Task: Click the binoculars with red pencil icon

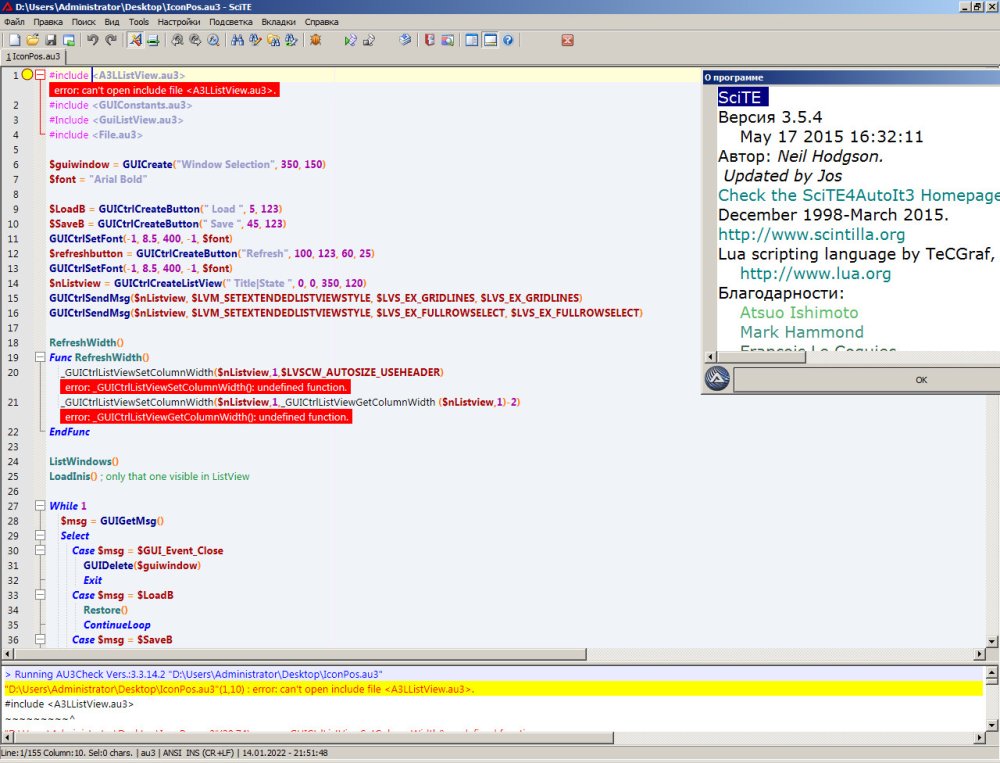Action: tap(255, 40)
